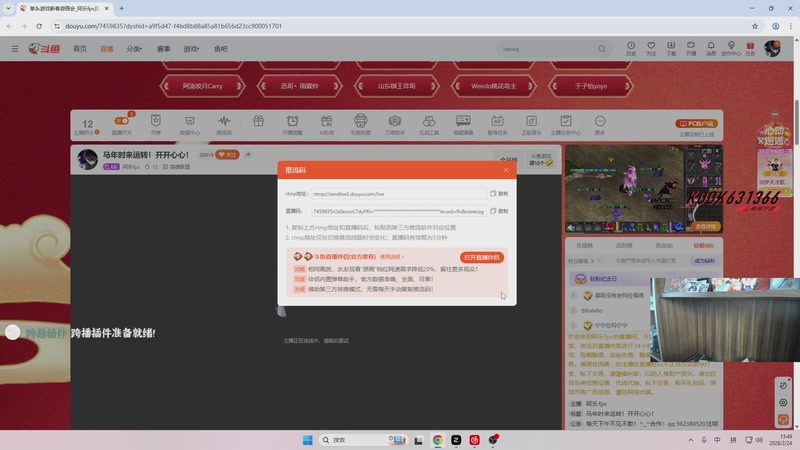Open the danmaku message toolbar icon
This screenshot has width=800, height=450.
click(463, 124)
